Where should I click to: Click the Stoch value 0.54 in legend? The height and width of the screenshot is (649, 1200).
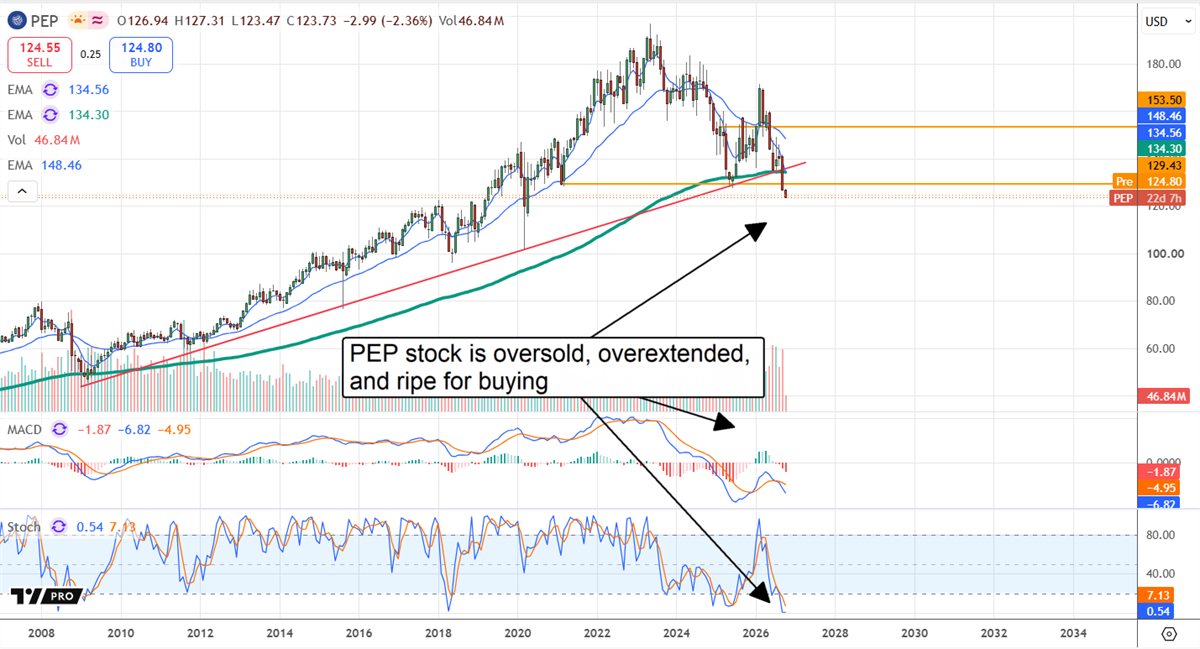[x=89, y=526]
